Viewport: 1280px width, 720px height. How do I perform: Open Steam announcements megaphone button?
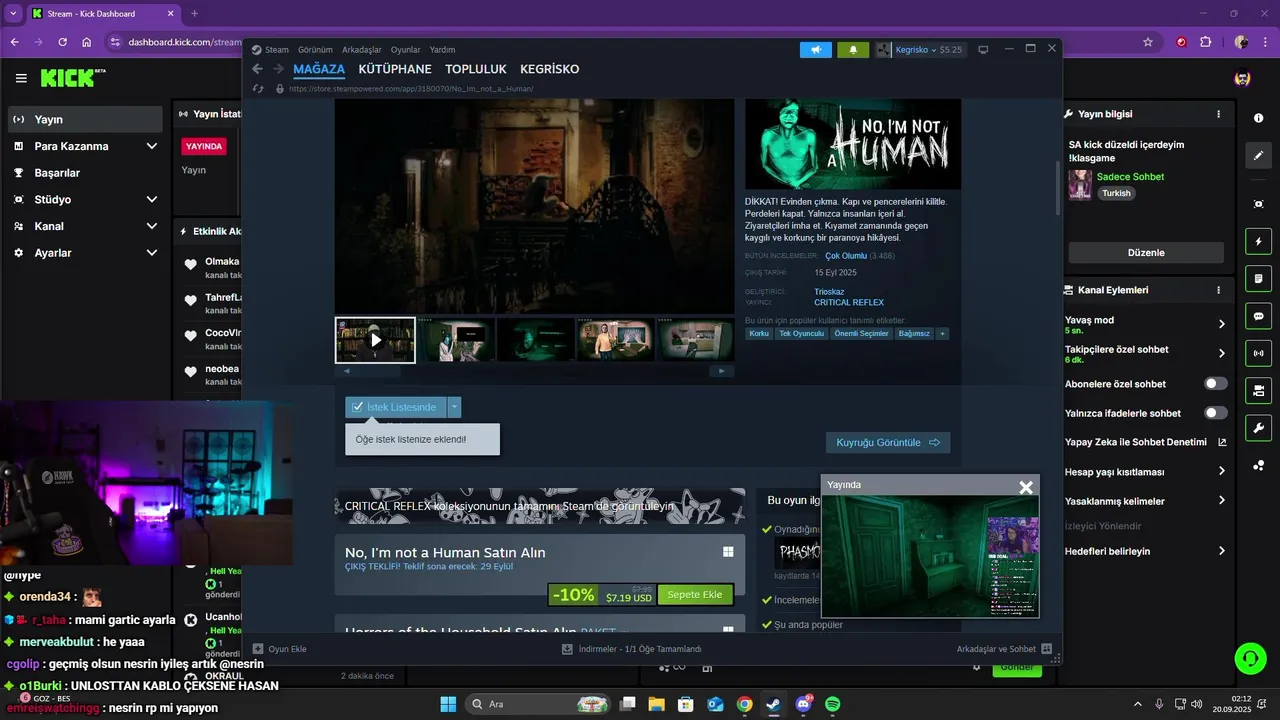tap(816, 49)
